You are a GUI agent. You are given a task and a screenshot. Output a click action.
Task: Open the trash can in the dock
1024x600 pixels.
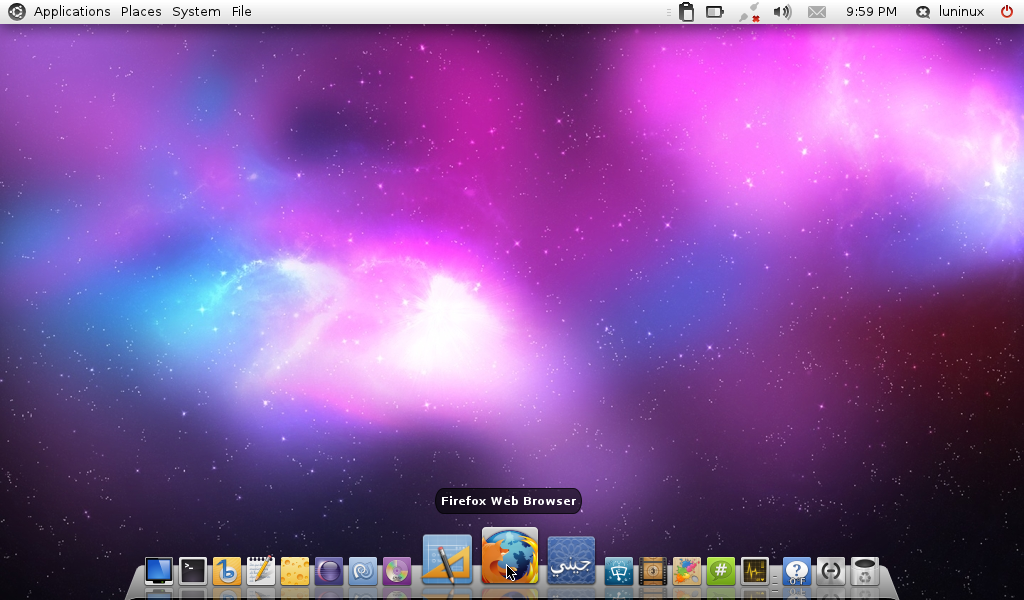click(865, 571)
